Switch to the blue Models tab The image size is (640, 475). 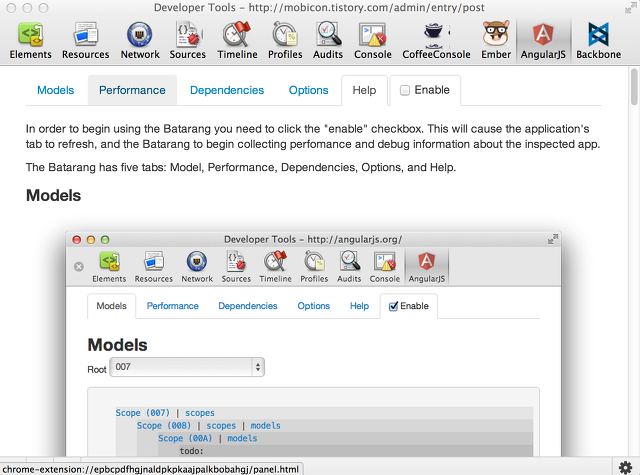(x=56, y=90)
